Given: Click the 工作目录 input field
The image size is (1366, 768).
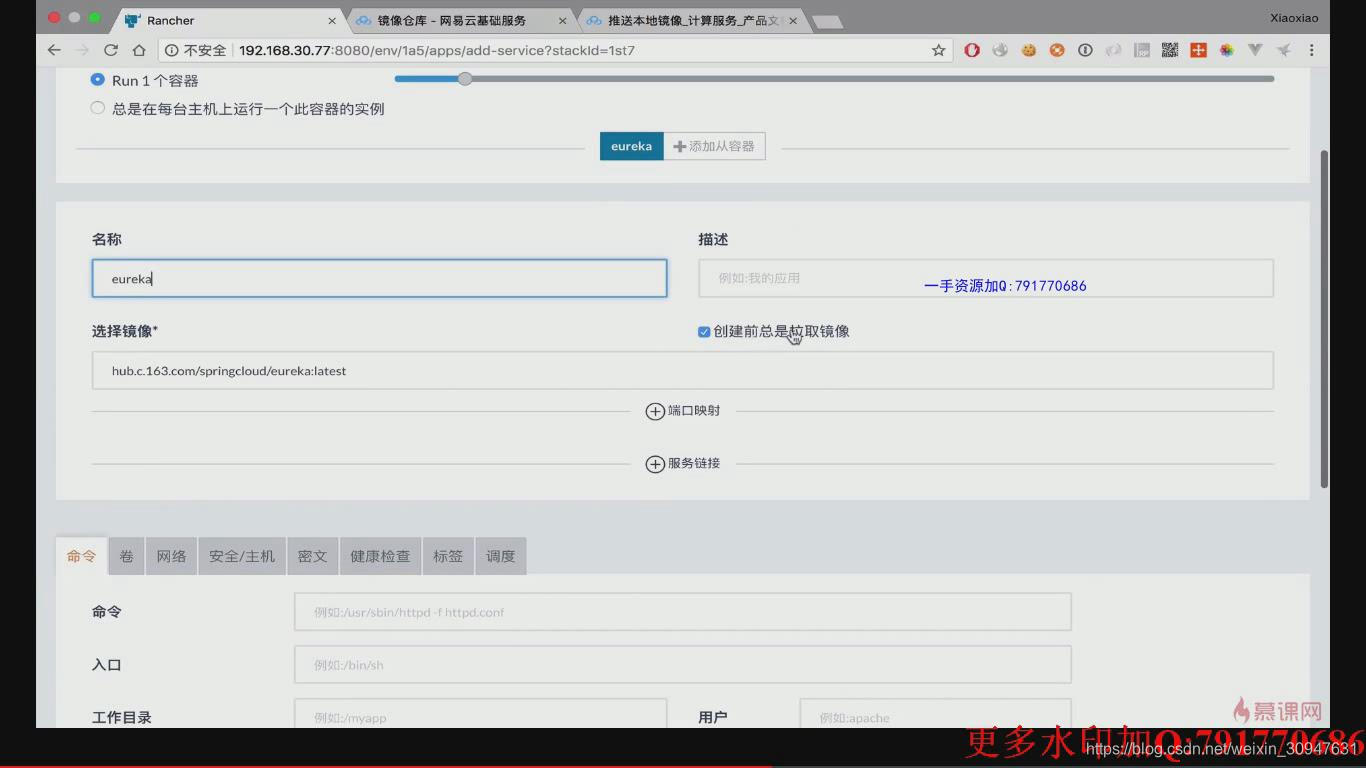Looking at the screenshot, I should tap(480, 714).
